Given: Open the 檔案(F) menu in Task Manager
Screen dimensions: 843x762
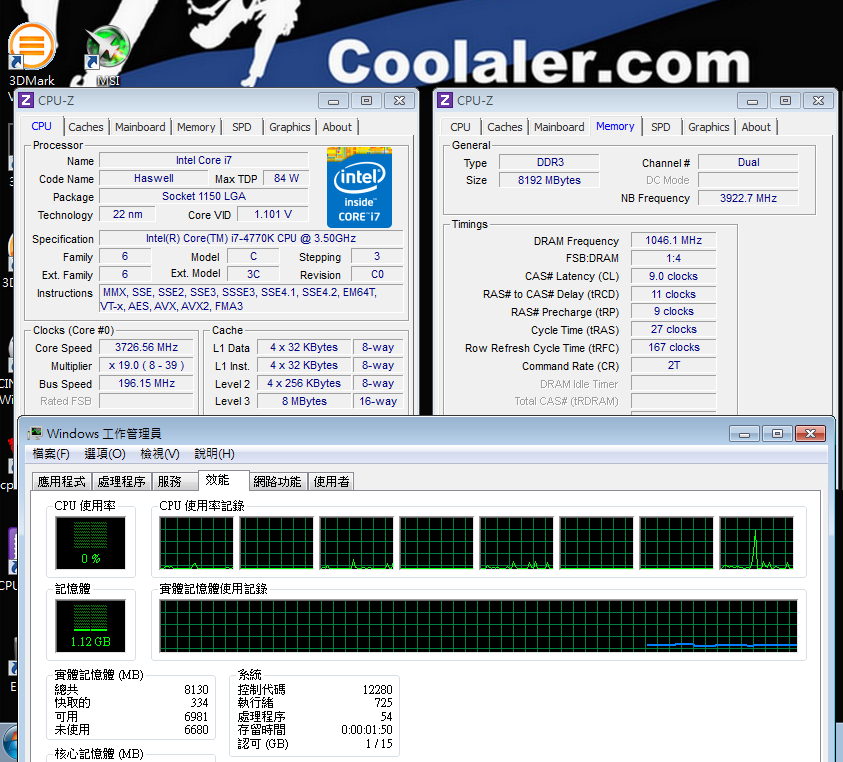Looking at the screenshot, I should tap(51, 454).
